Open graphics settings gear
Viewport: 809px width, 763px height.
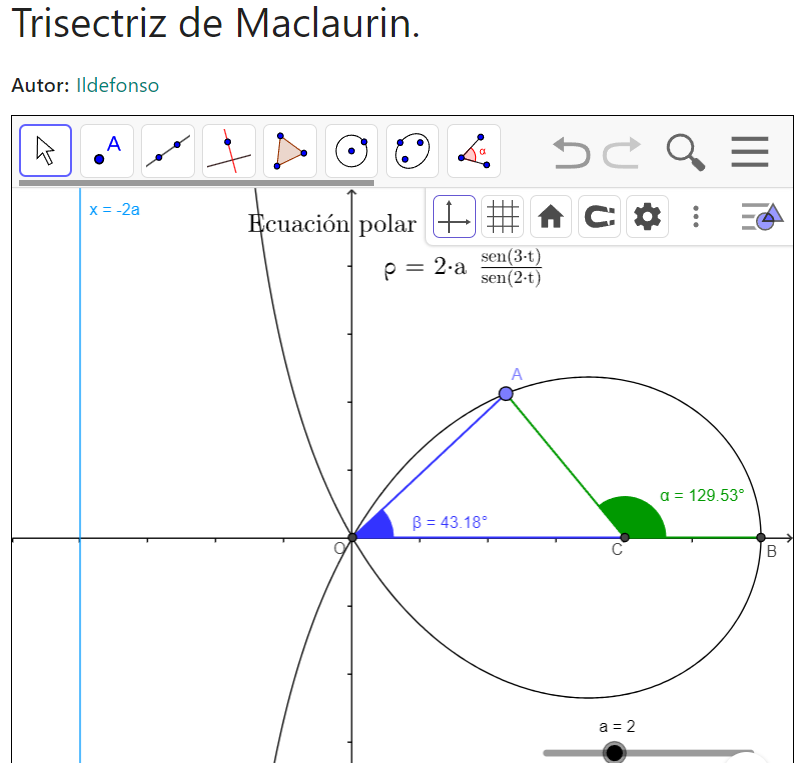[x=647, y=216]
